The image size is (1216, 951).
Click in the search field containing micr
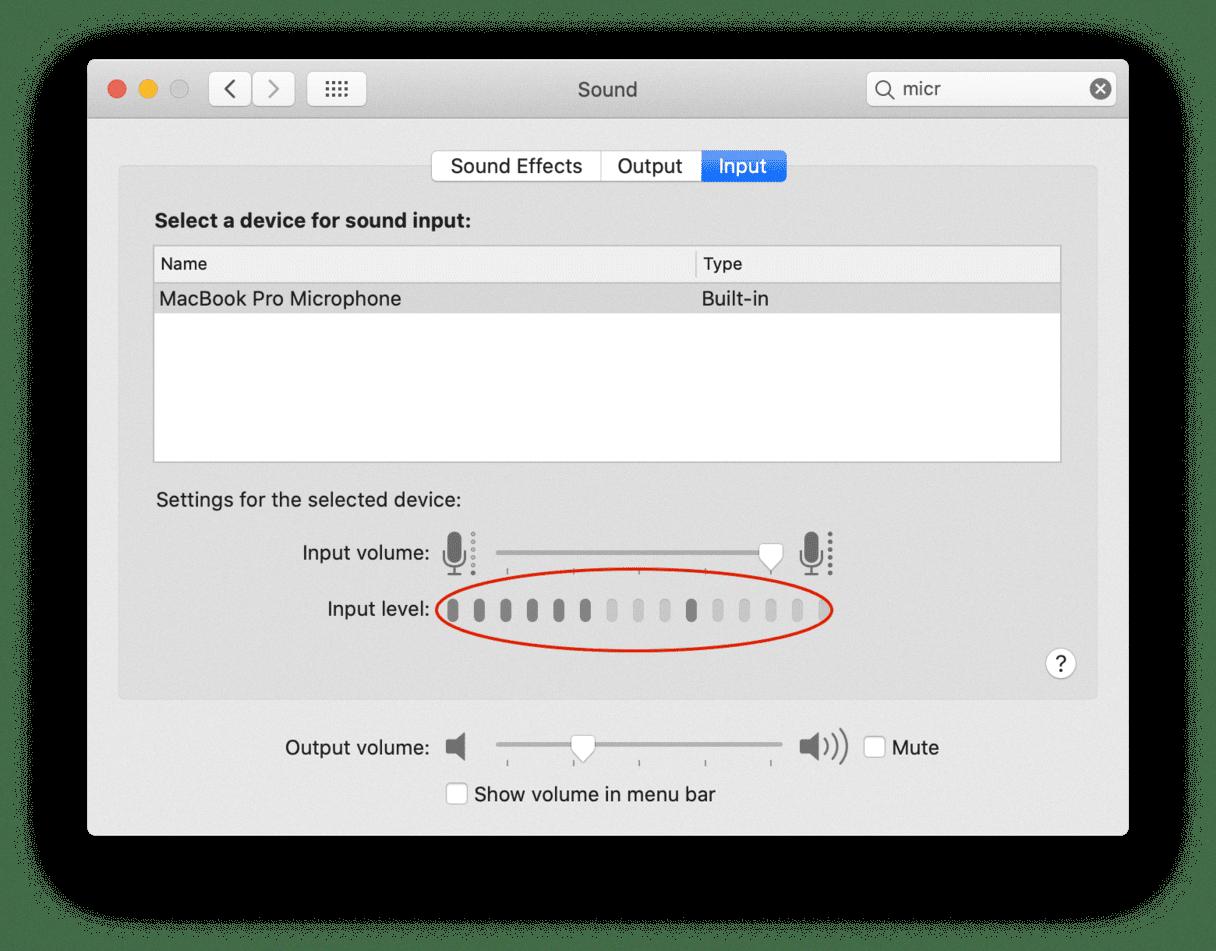pos(991,89)
